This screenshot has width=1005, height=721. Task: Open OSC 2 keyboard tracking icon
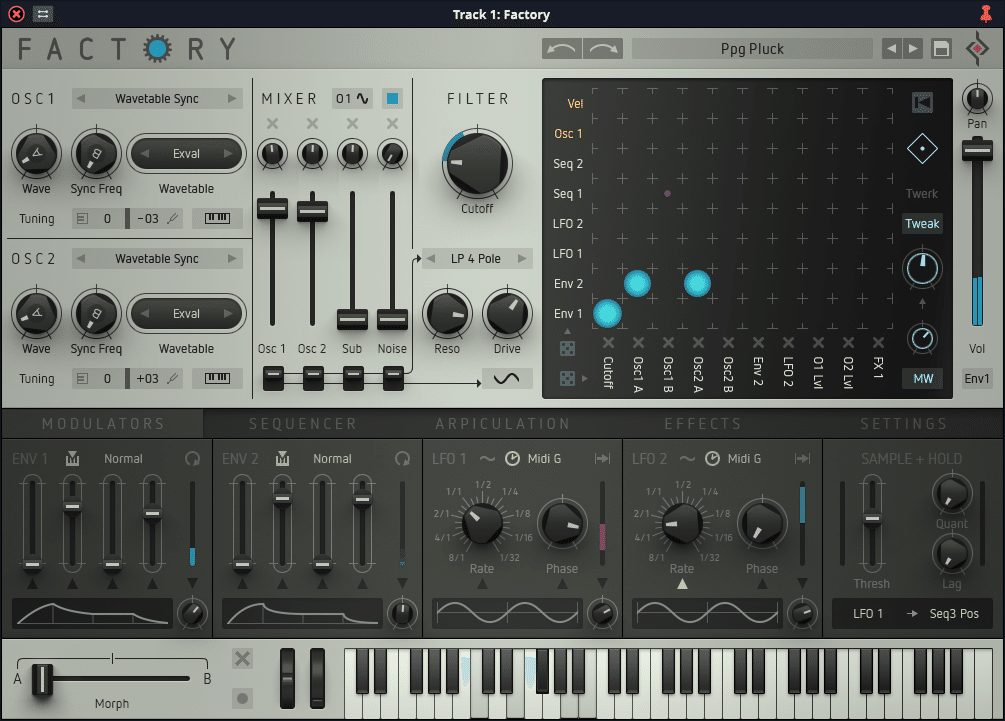tap(217, 378)
